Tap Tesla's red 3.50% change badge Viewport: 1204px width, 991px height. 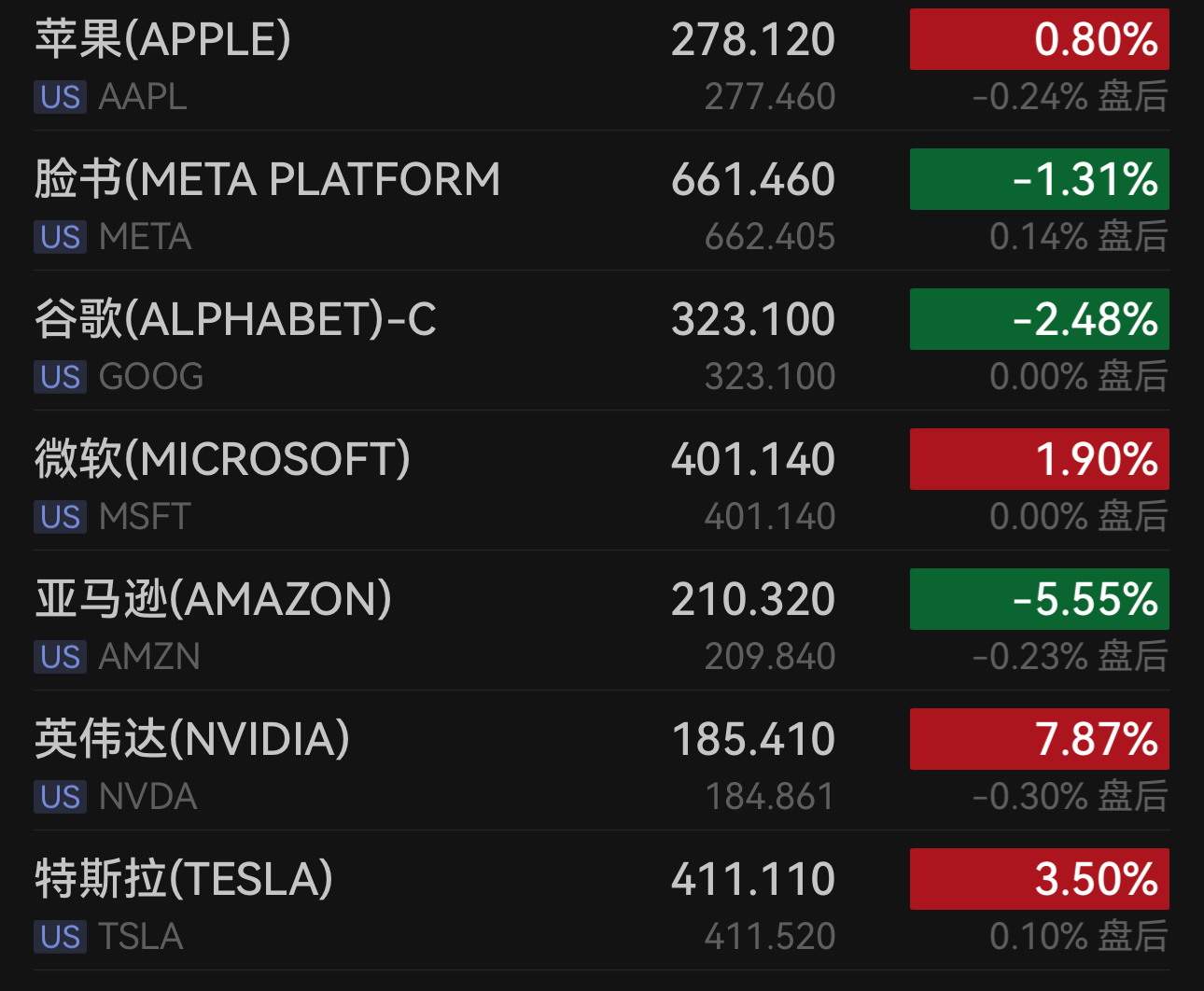tap(1039, 879)
